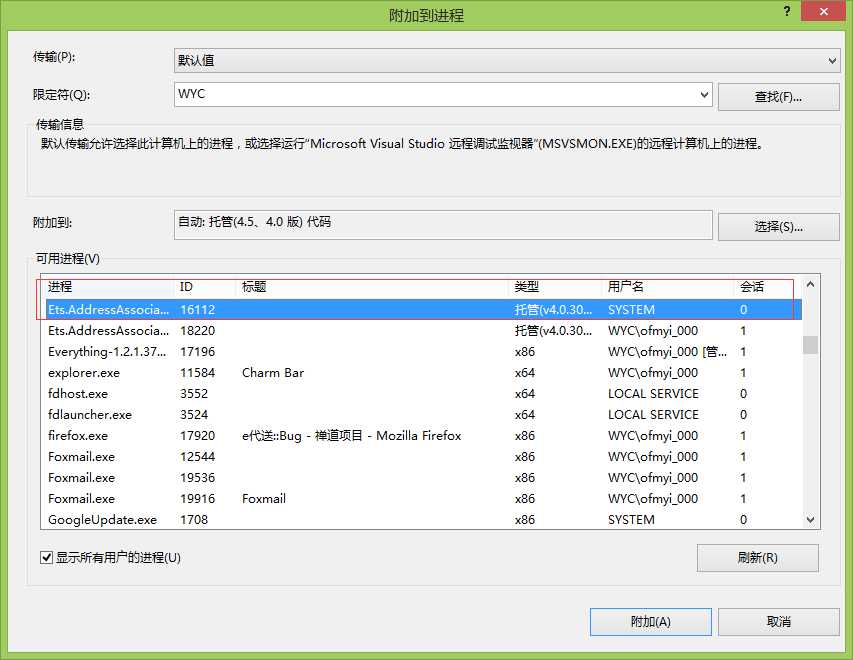Select the GoogleUpdate.exe process row
This screenshot has width=853, height=660.
coord(423,520)
